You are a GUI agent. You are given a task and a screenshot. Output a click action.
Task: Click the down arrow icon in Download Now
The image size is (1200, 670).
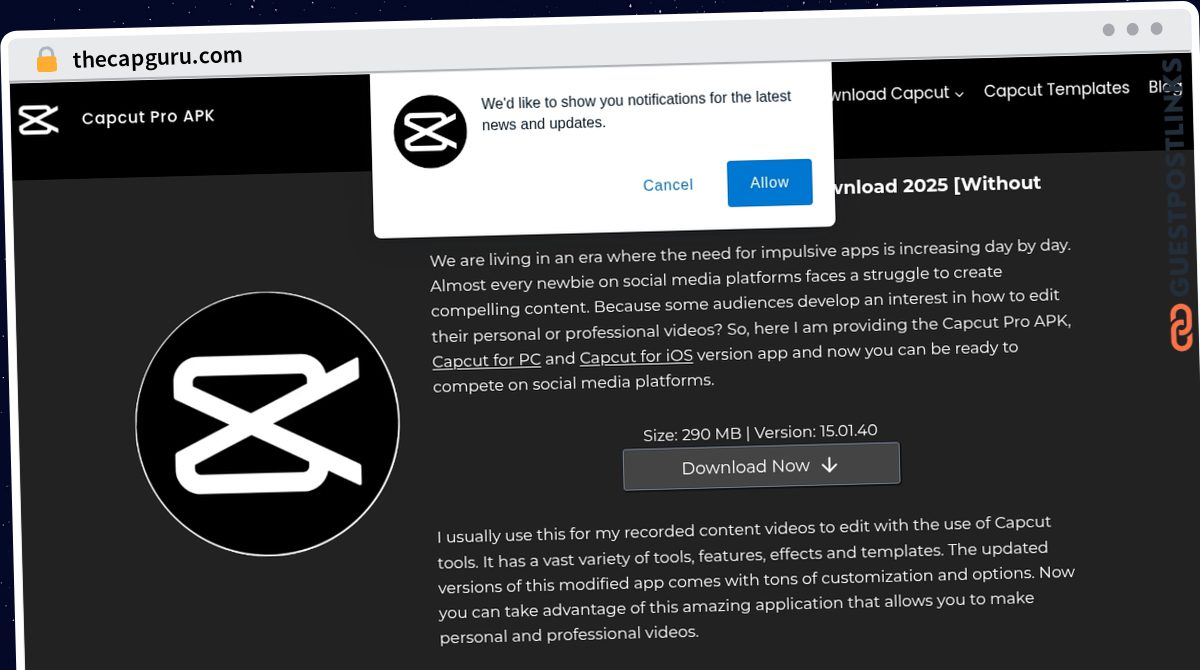[829, 465]
